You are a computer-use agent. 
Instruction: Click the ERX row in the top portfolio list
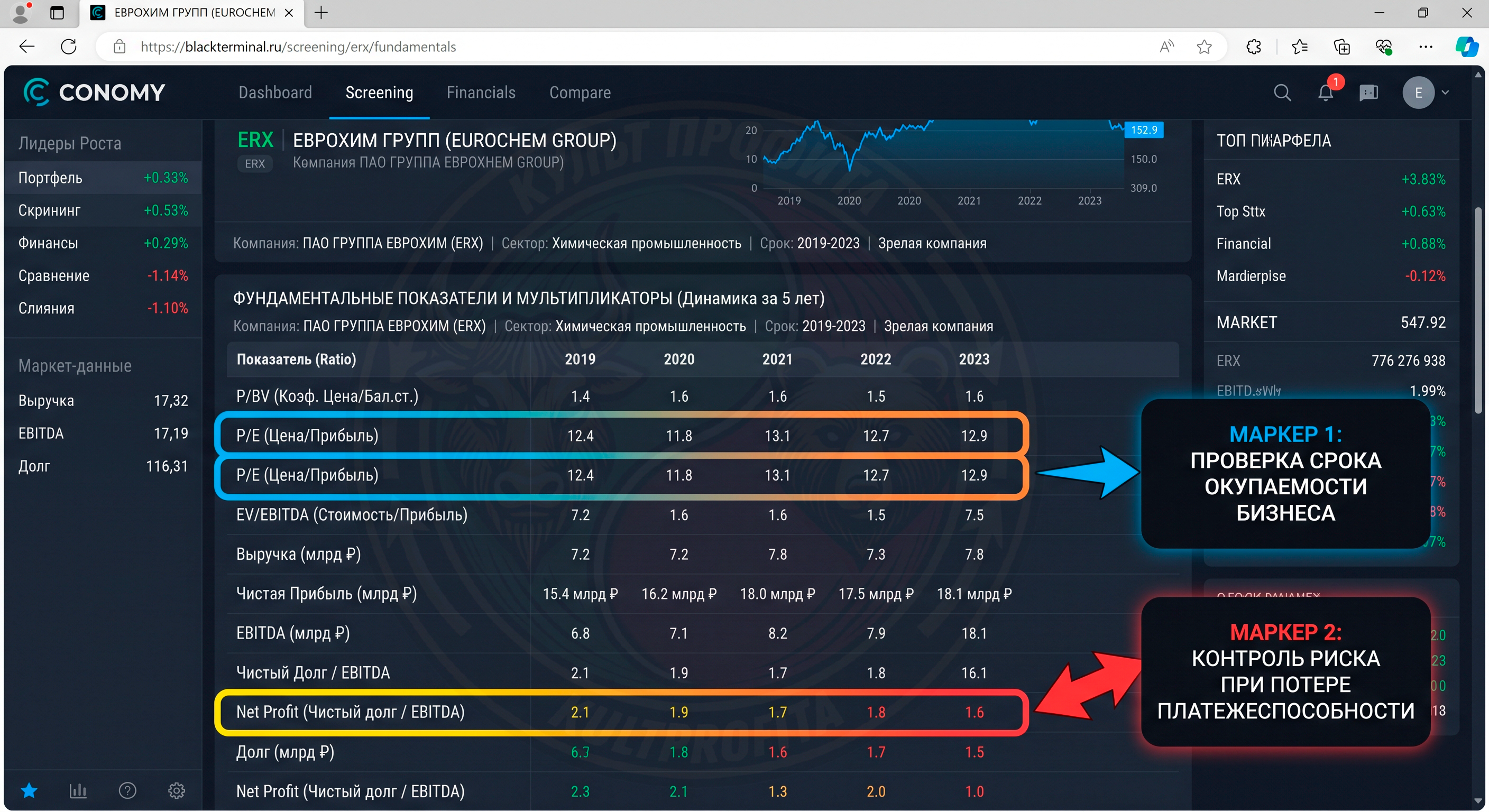pyautogui.click(x=1330, y=179)
